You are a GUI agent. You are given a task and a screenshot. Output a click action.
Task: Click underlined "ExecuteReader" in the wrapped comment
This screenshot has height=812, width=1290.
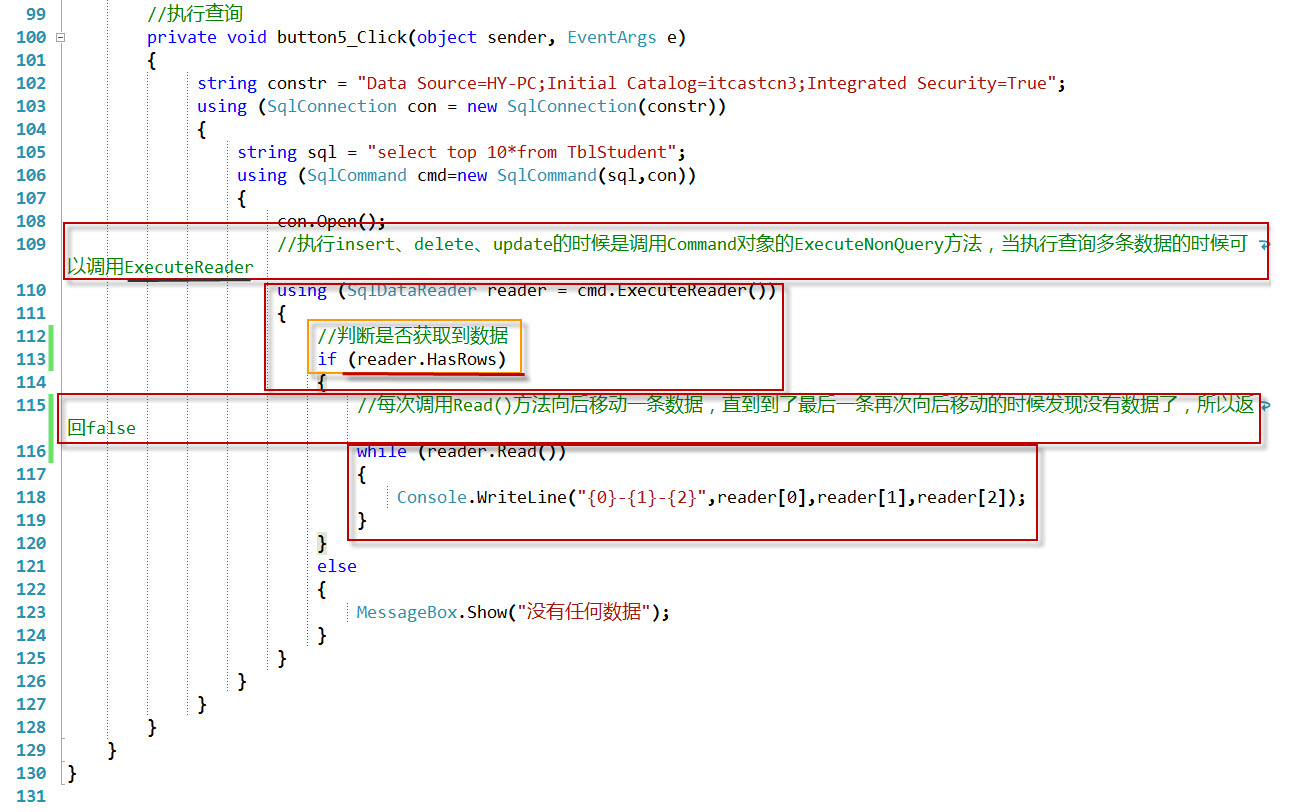189,267
